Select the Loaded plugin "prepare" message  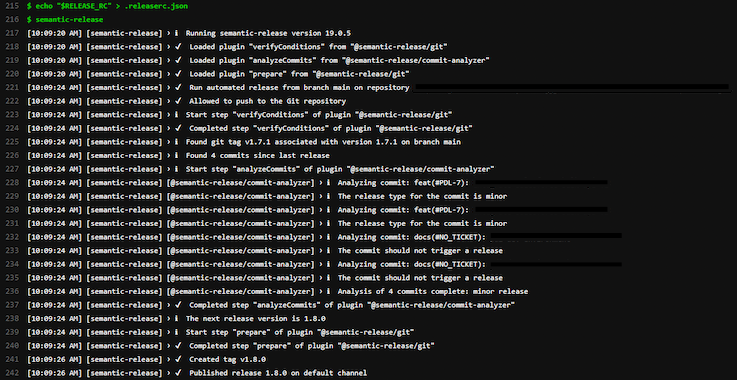coord(299,74)
